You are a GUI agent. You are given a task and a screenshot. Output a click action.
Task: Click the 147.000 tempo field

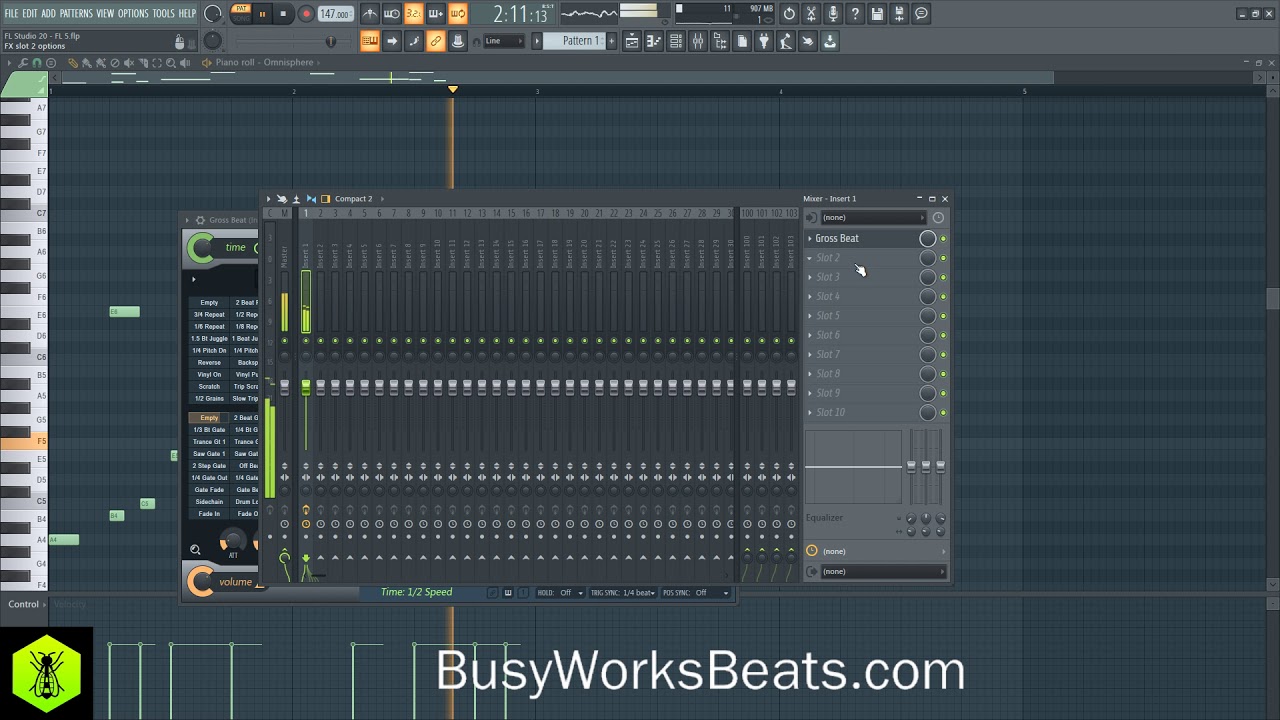(335, 14)
